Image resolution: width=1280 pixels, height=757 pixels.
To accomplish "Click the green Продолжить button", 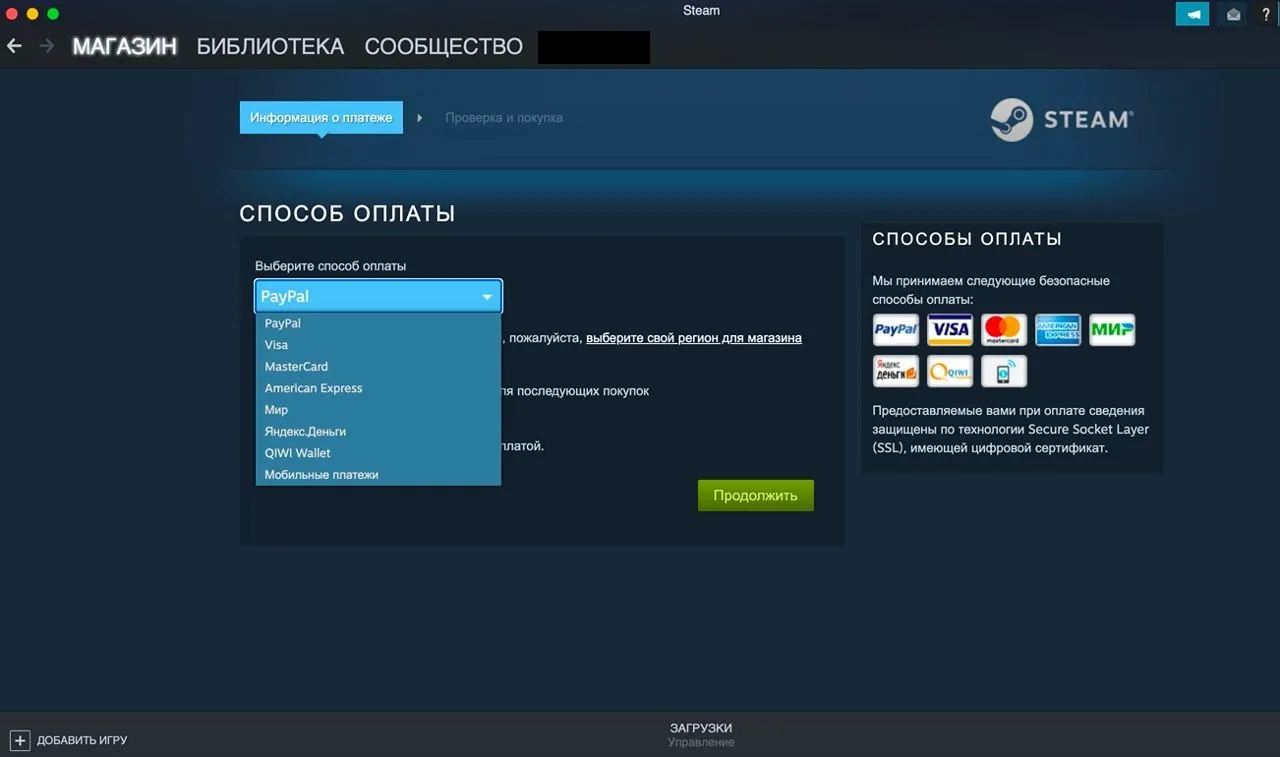I will click(x=755, y=495).
